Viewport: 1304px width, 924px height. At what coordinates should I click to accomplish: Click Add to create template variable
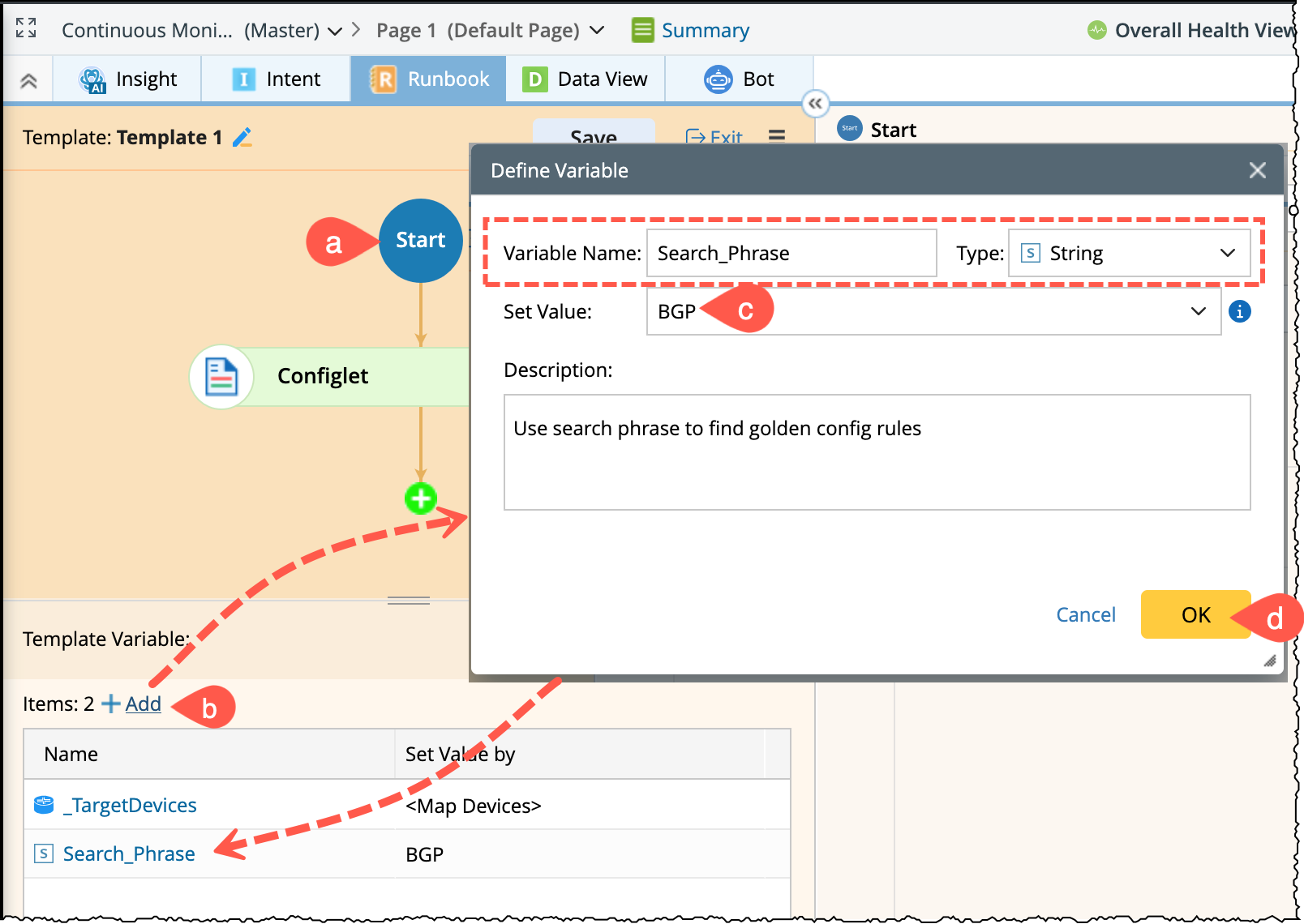(142, 704)
